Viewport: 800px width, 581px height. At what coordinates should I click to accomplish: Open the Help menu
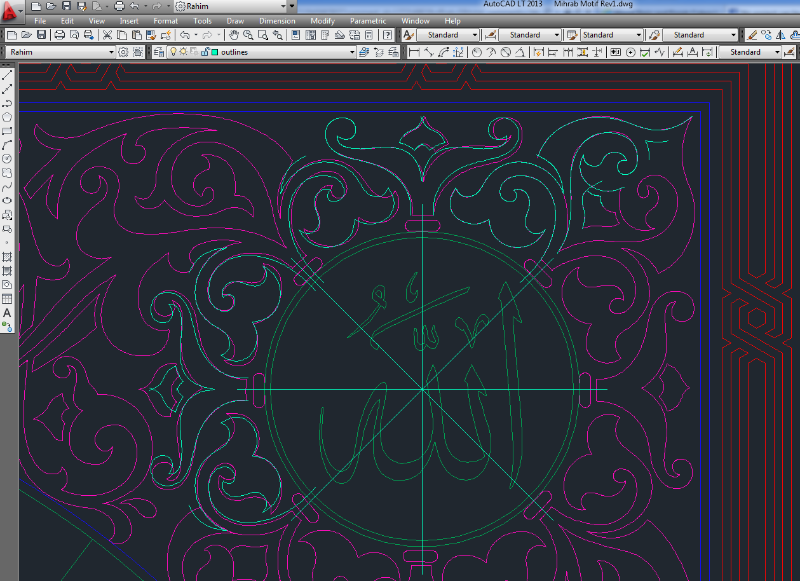pos(452,21)
